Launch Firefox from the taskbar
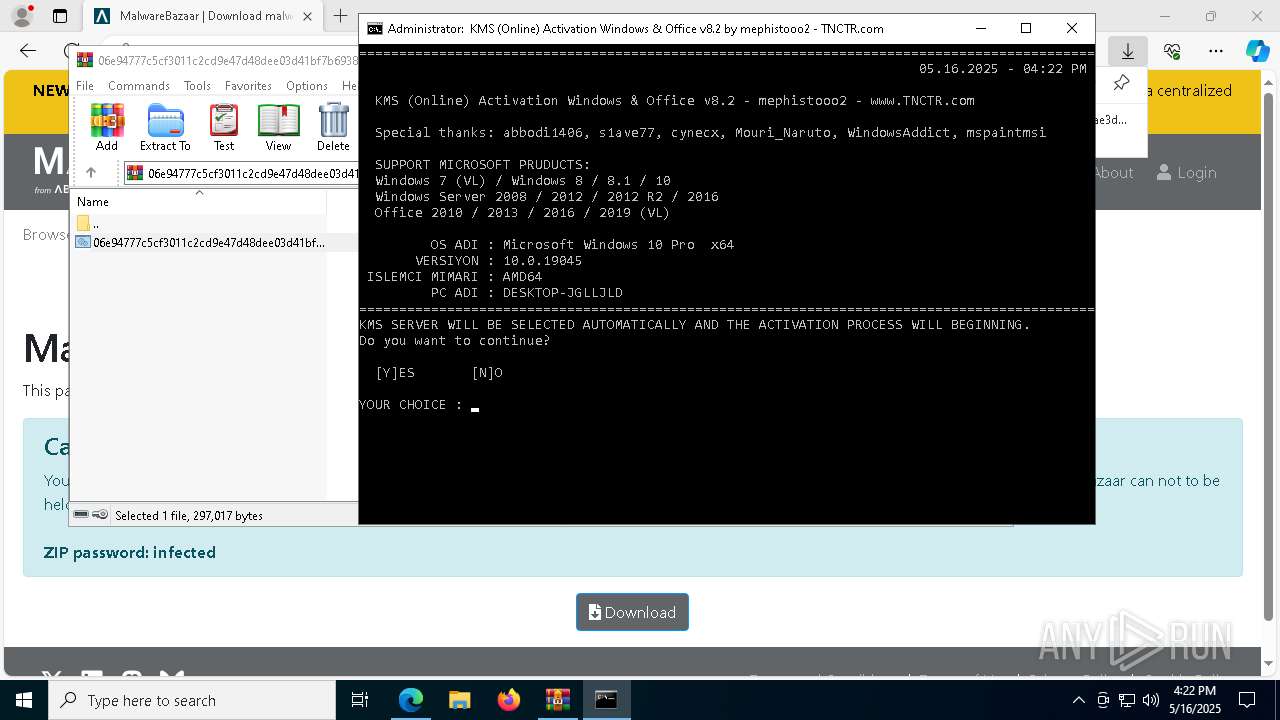Viewport: 1280px width, 720px height. (x=509, y=700)
